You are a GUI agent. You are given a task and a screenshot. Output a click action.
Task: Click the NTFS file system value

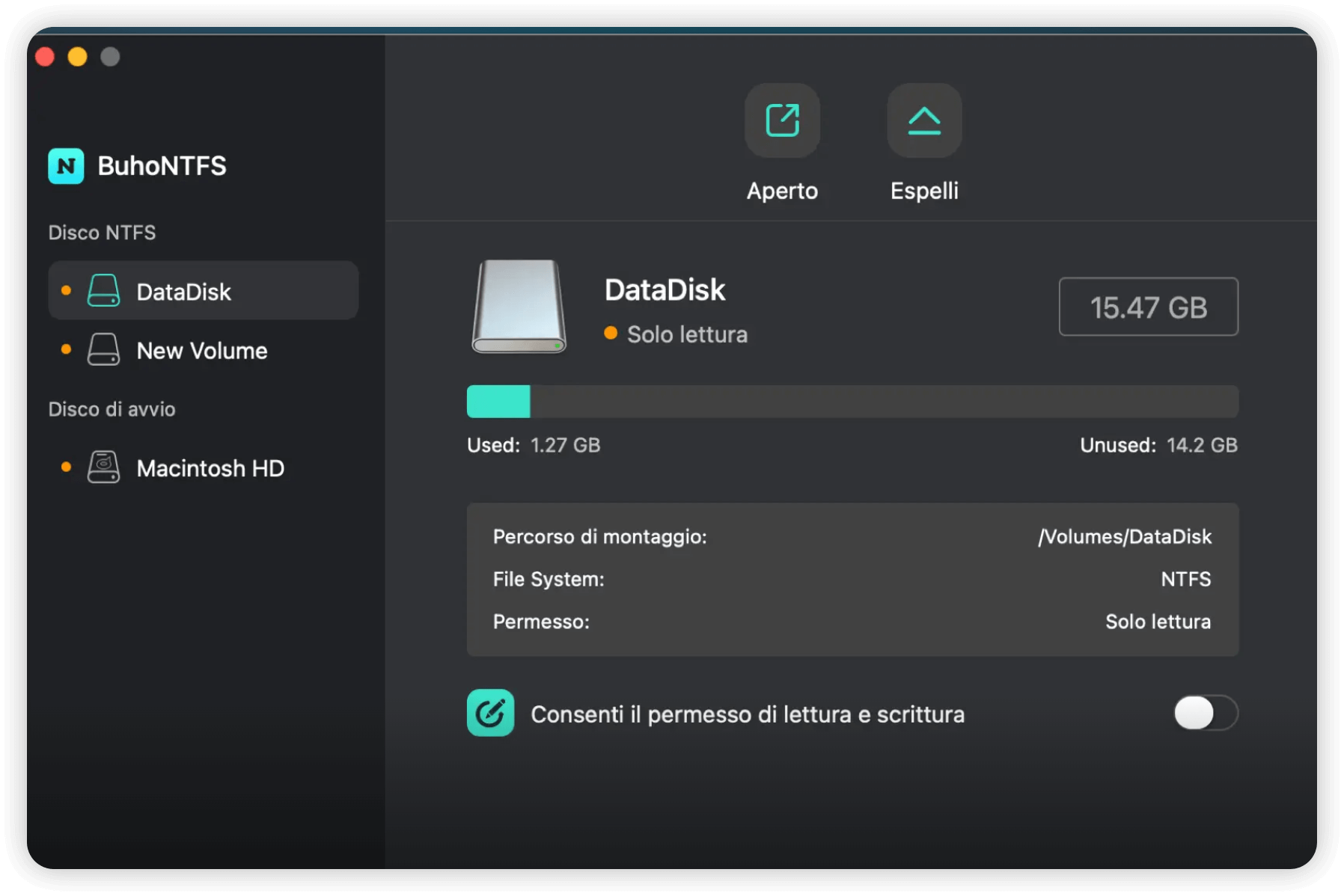click(1186, 579)
